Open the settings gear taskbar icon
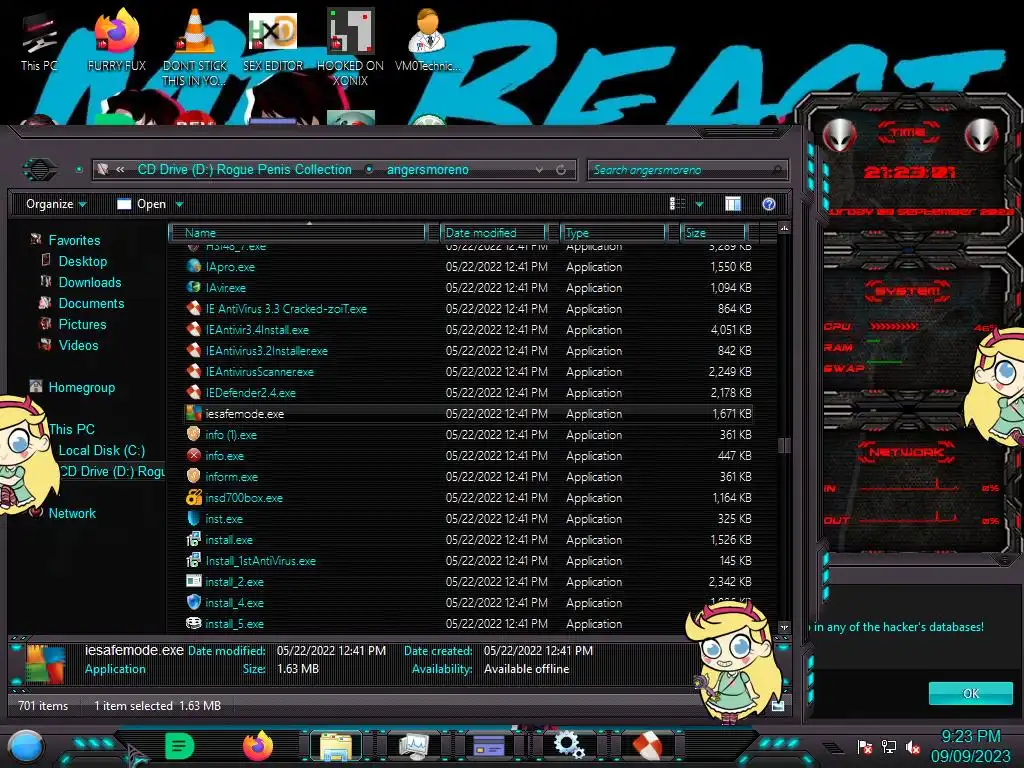Image resolution: width=1024 pixels, height=768 pixels. pos(568,746)
